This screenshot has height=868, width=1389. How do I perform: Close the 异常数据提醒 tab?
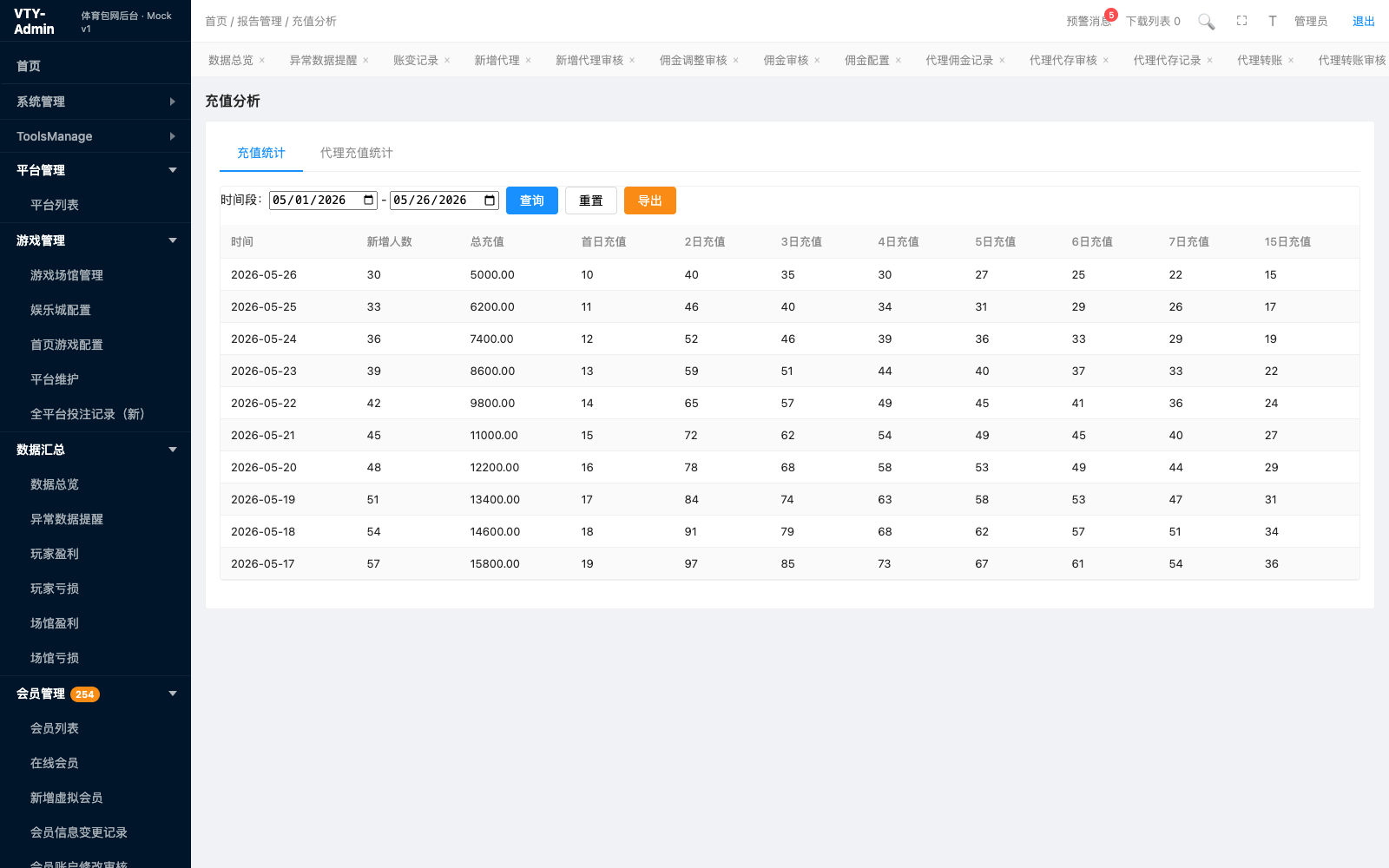pos(365,61)
